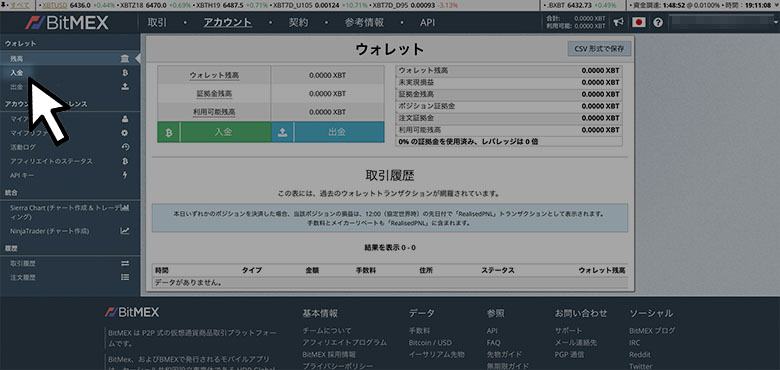Click the ステータス column header
This screenshot has height=370, width=780.
click(497, 271)
